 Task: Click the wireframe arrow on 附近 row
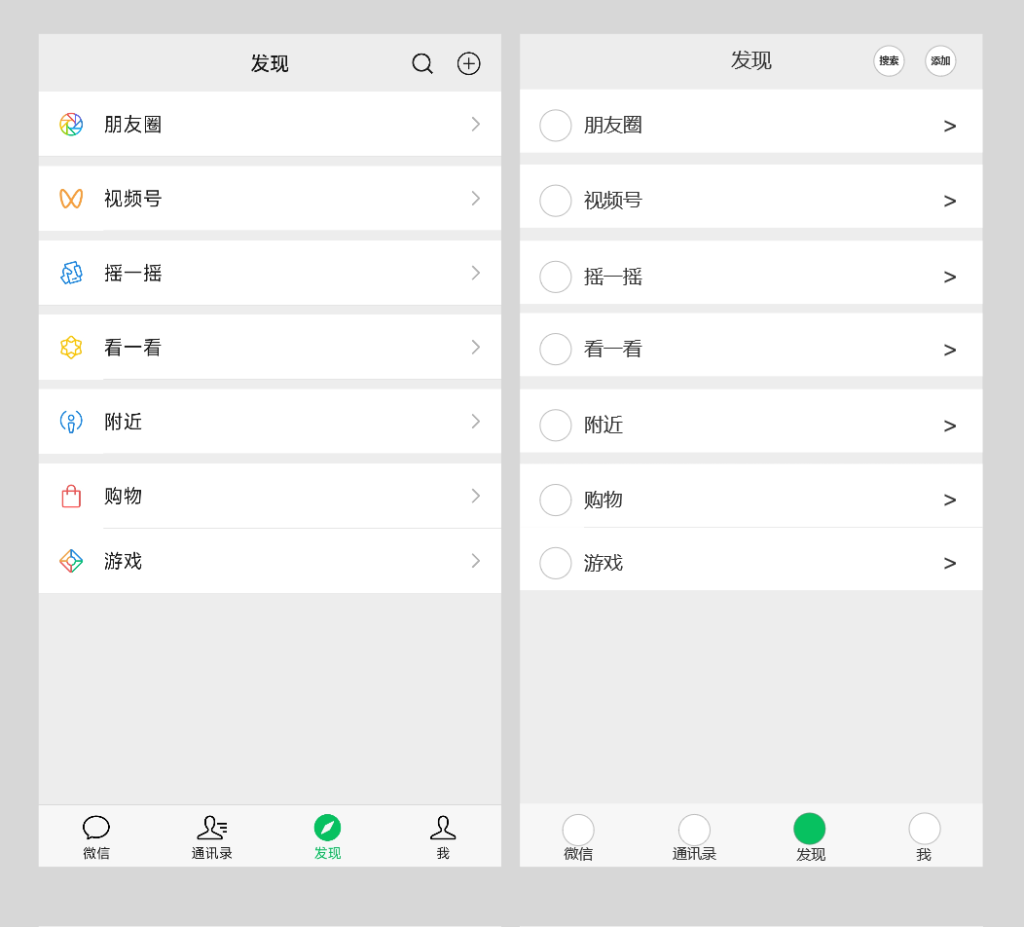[950, 426]
